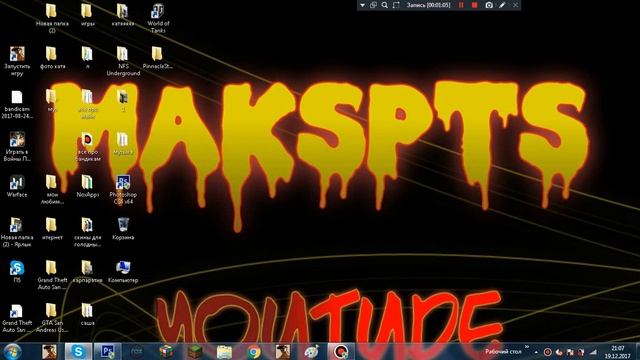This screenshot has width=640, height=360.
Task: Select the Корзина recycle bin
Action: [x=123, y=229]
